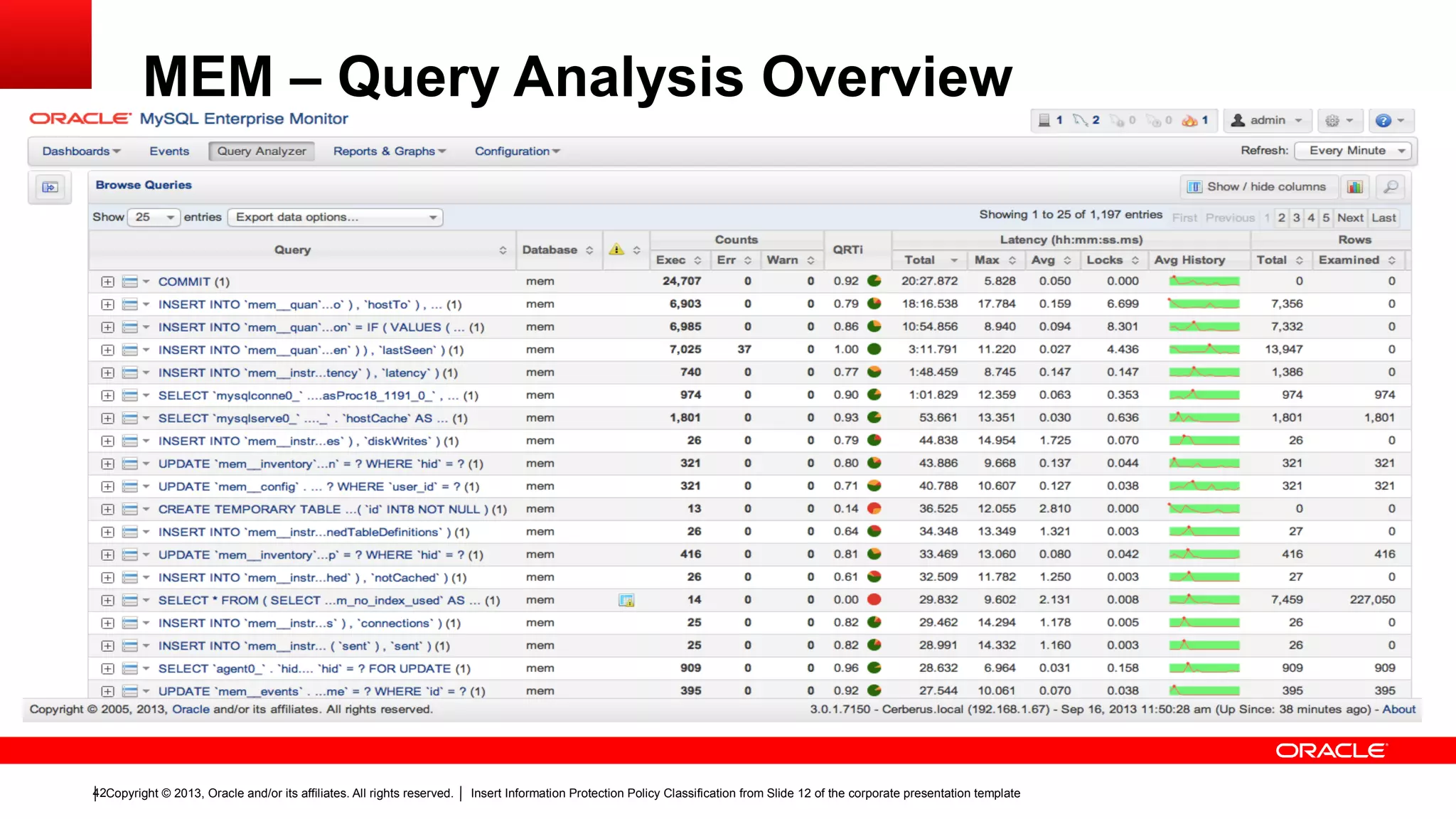Viewport: 1456px width, 819px height.
Task: Open the graph icon next to Show / hide columns
Action: (x=1355, y=187)
